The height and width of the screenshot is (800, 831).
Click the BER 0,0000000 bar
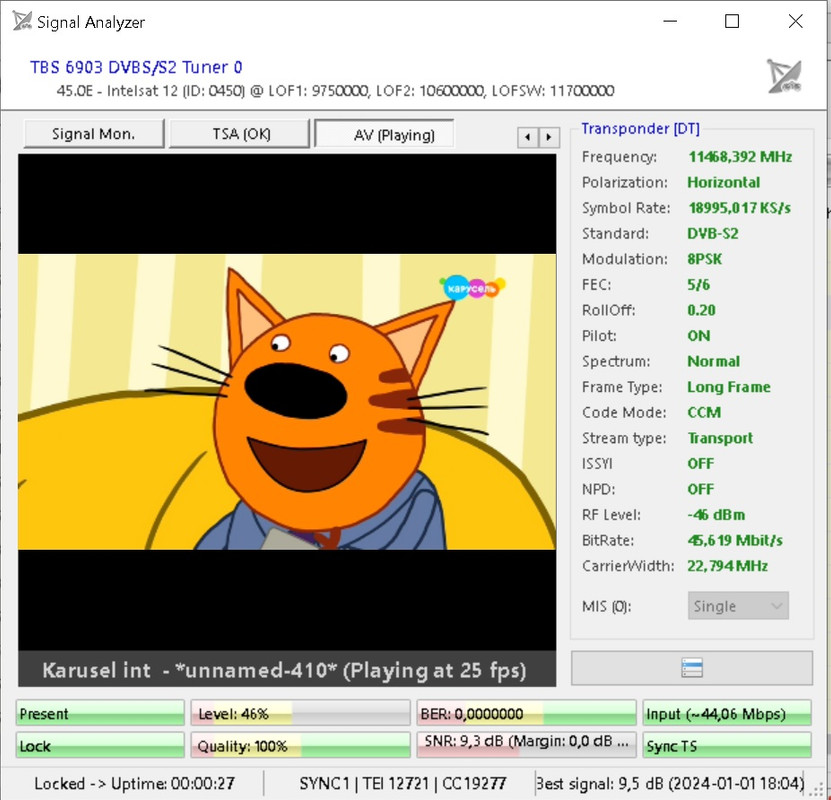(x=526, y=713)
